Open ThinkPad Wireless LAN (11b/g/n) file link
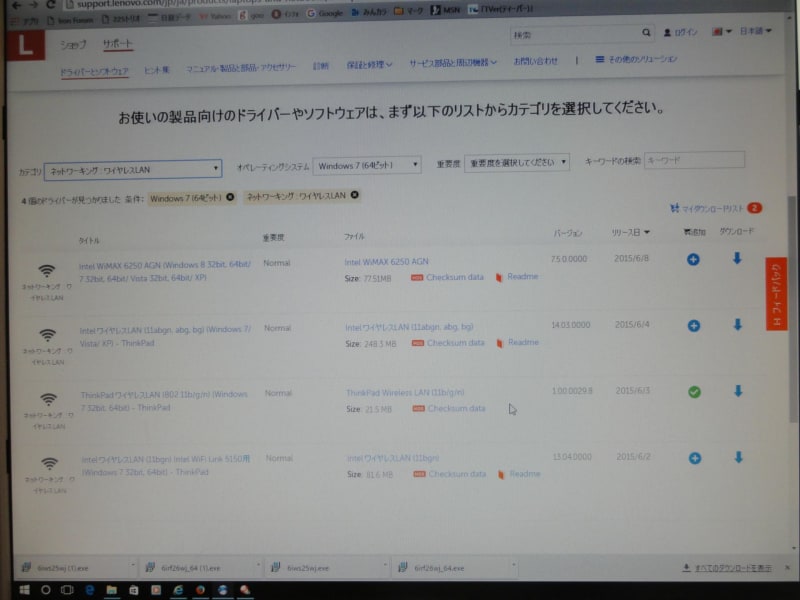 click(405, 392)
